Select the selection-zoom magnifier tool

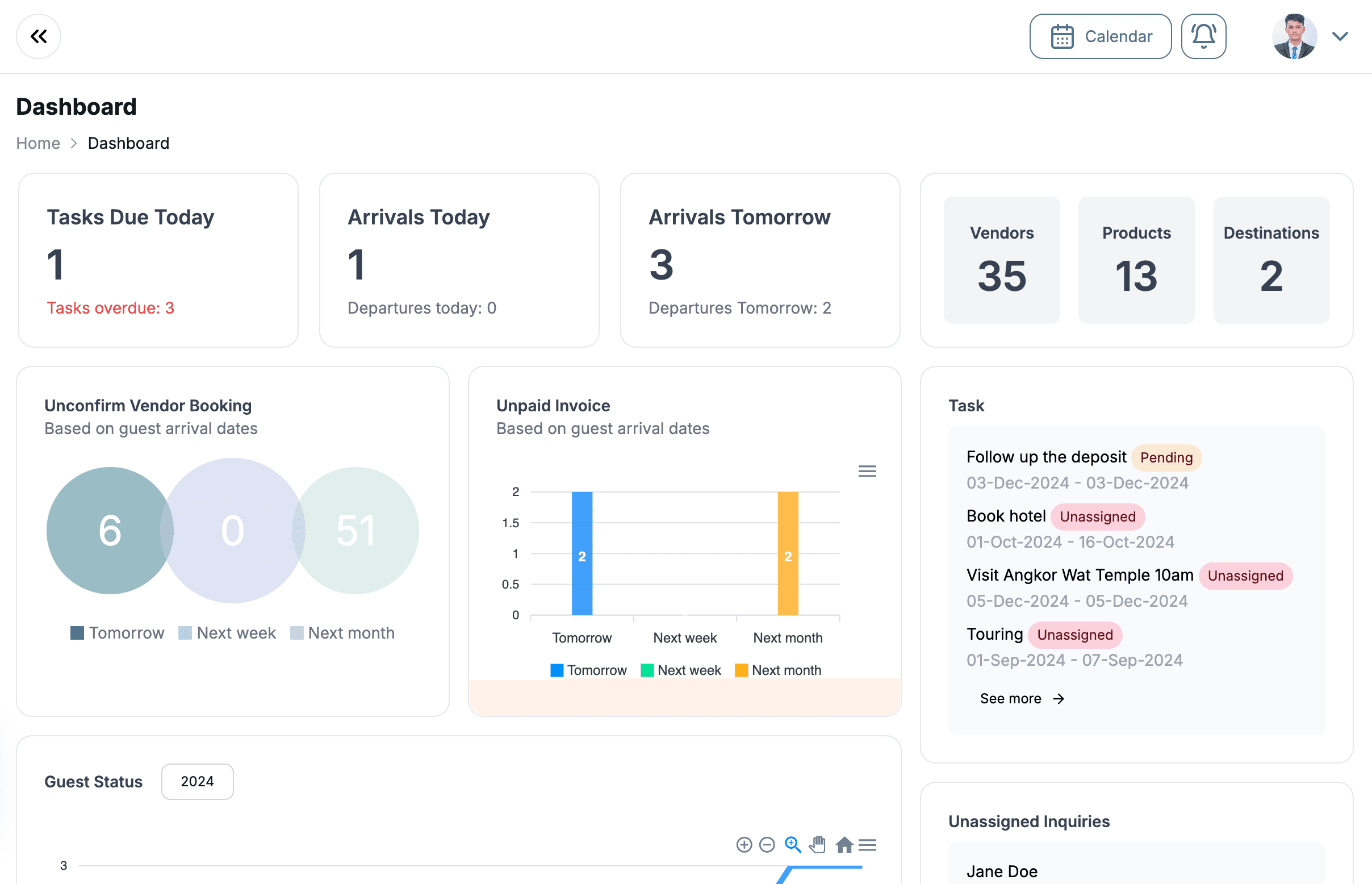[x=792, y=845]
